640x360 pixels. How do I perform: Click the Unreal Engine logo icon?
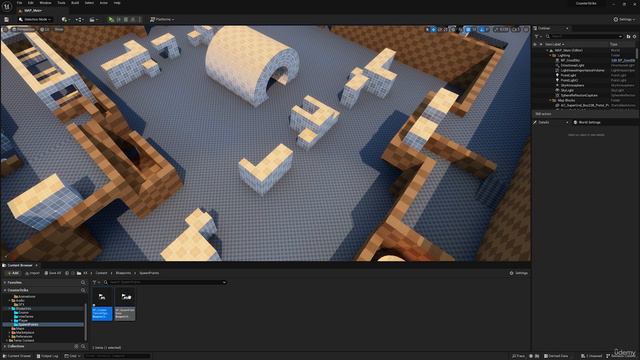7,7
